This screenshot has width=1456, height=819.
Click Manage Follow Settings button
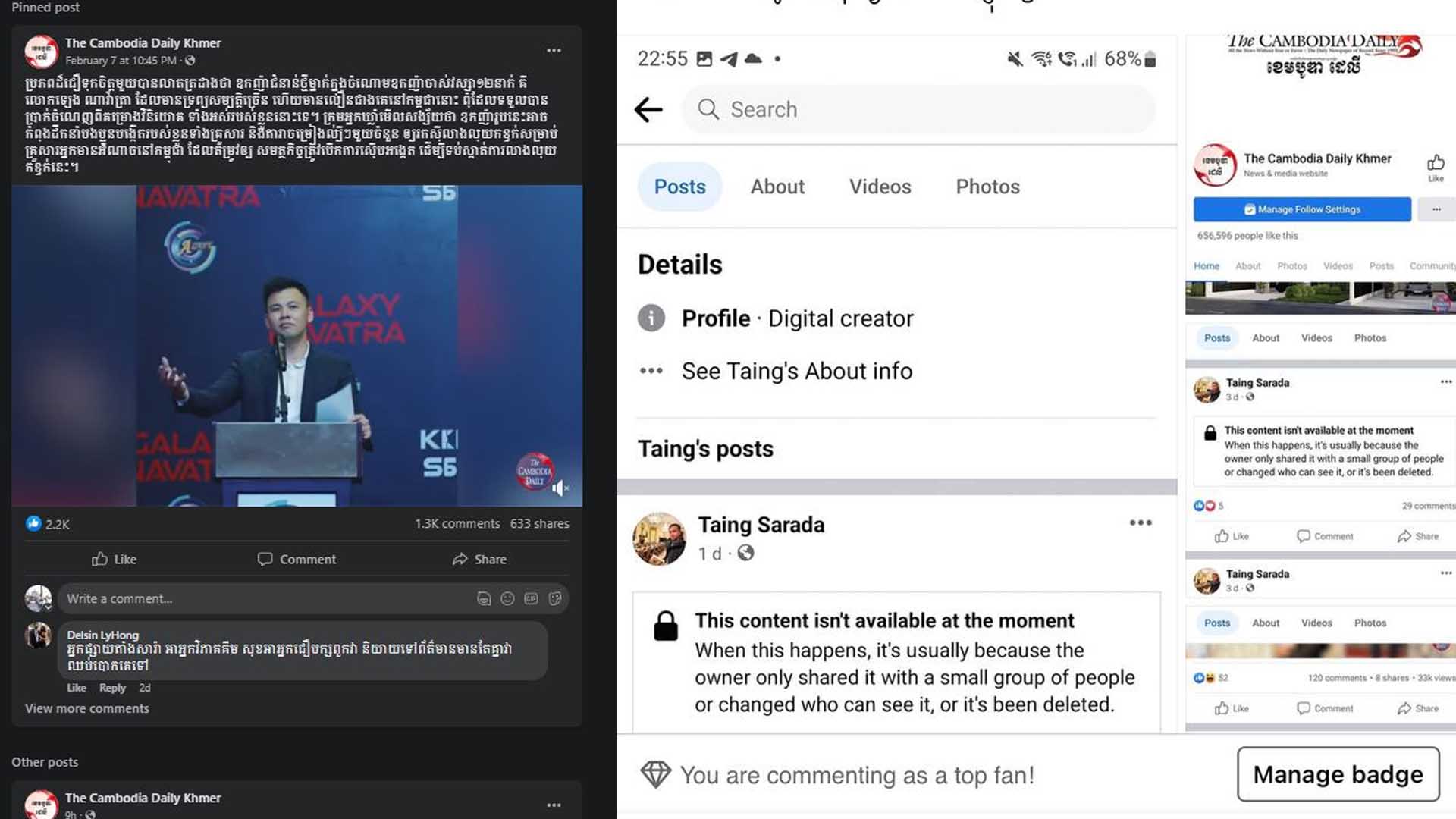(1302, 209)
